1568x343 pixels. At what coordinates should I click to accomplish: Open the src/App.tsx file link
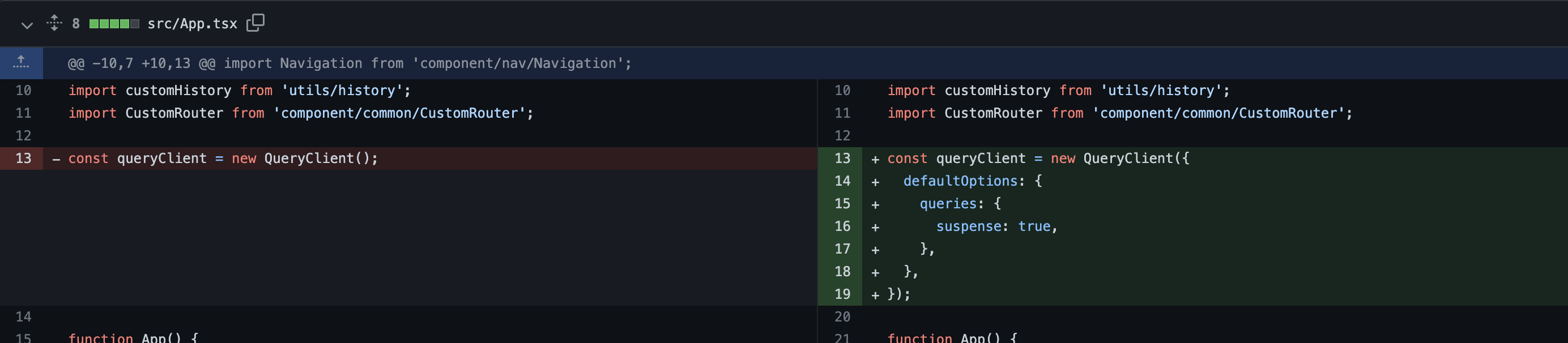[191, 24]
